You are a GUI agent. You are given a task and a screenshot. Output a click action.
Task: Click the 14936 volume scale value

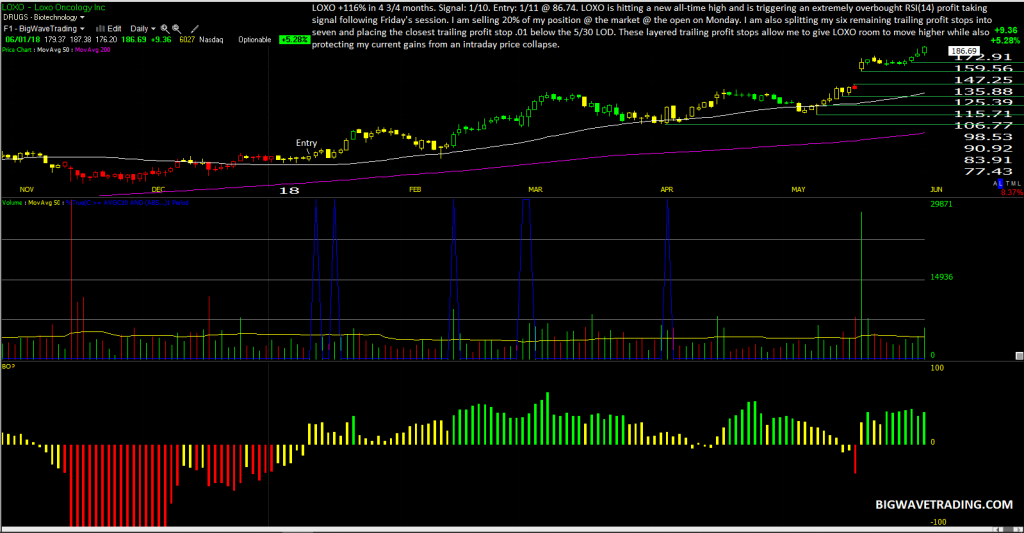coord(942,277)
